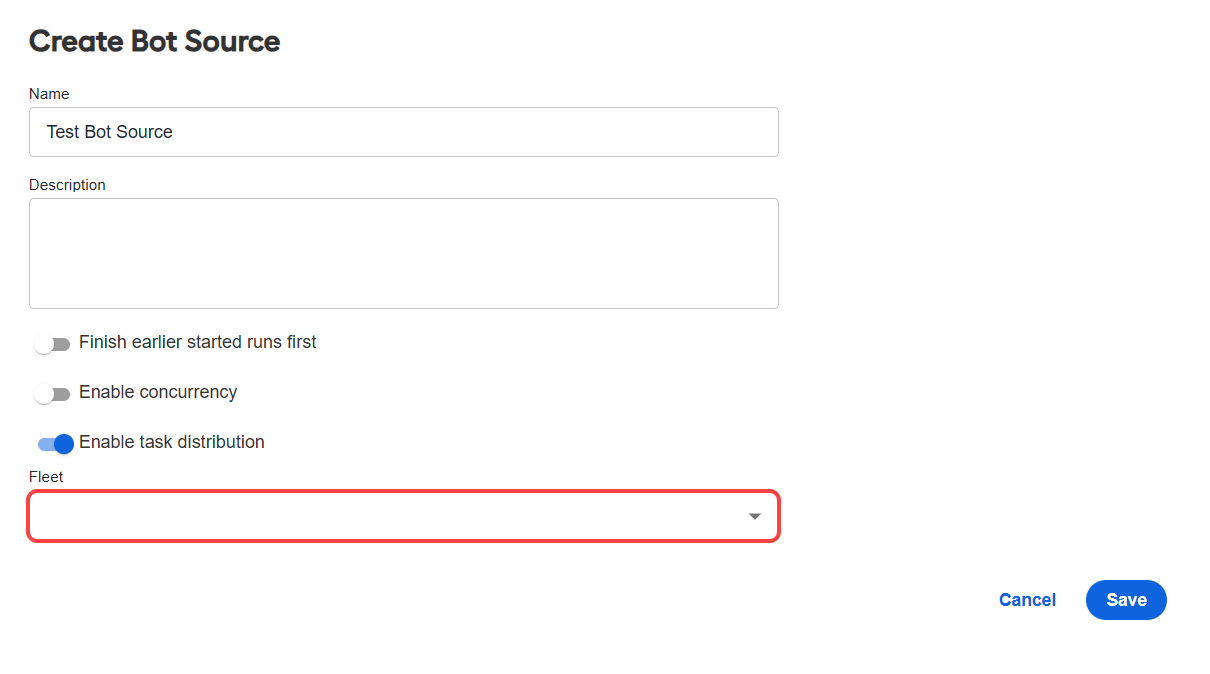
Task: Click inside the empty Description text area
Action: click(403, 253)
